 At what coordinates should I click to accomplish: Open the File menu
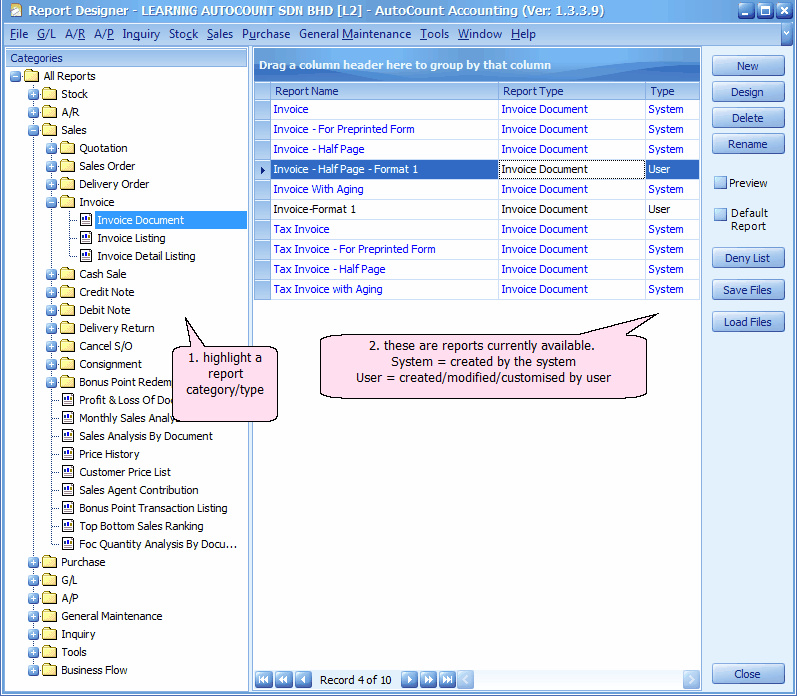coord(19,34)
